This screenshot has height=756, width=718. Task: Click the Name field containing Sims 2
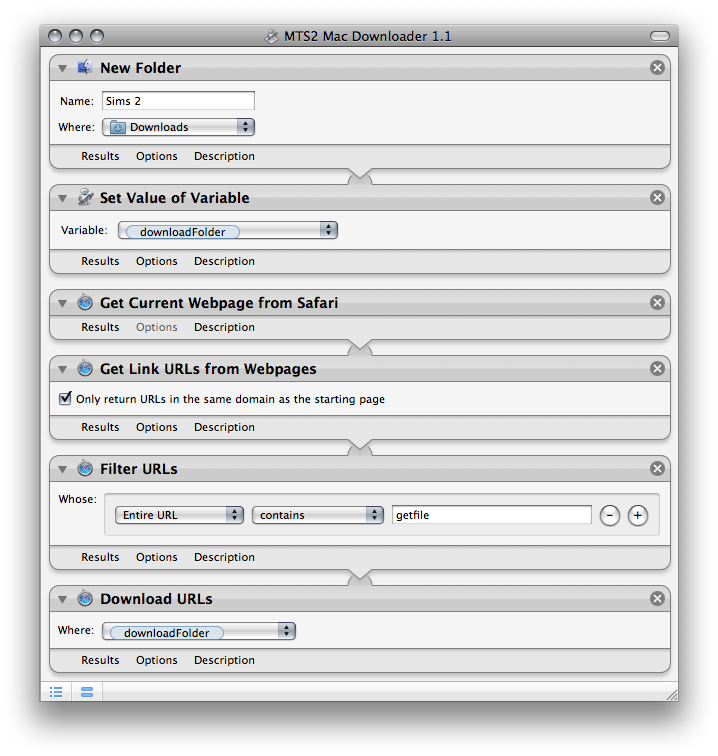point(178,101)
